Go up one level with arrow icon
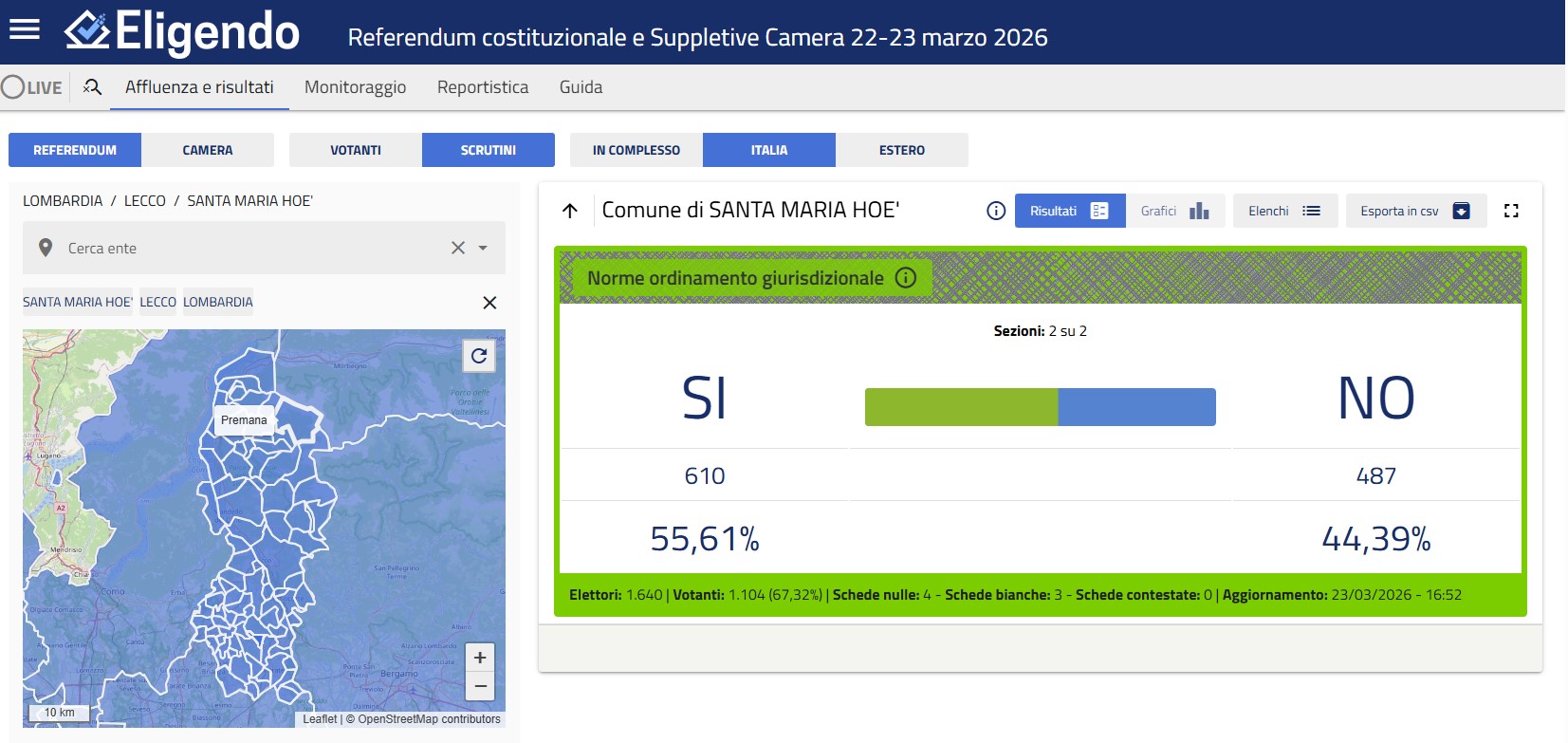The image size is (1568, 743). (570, 211)
